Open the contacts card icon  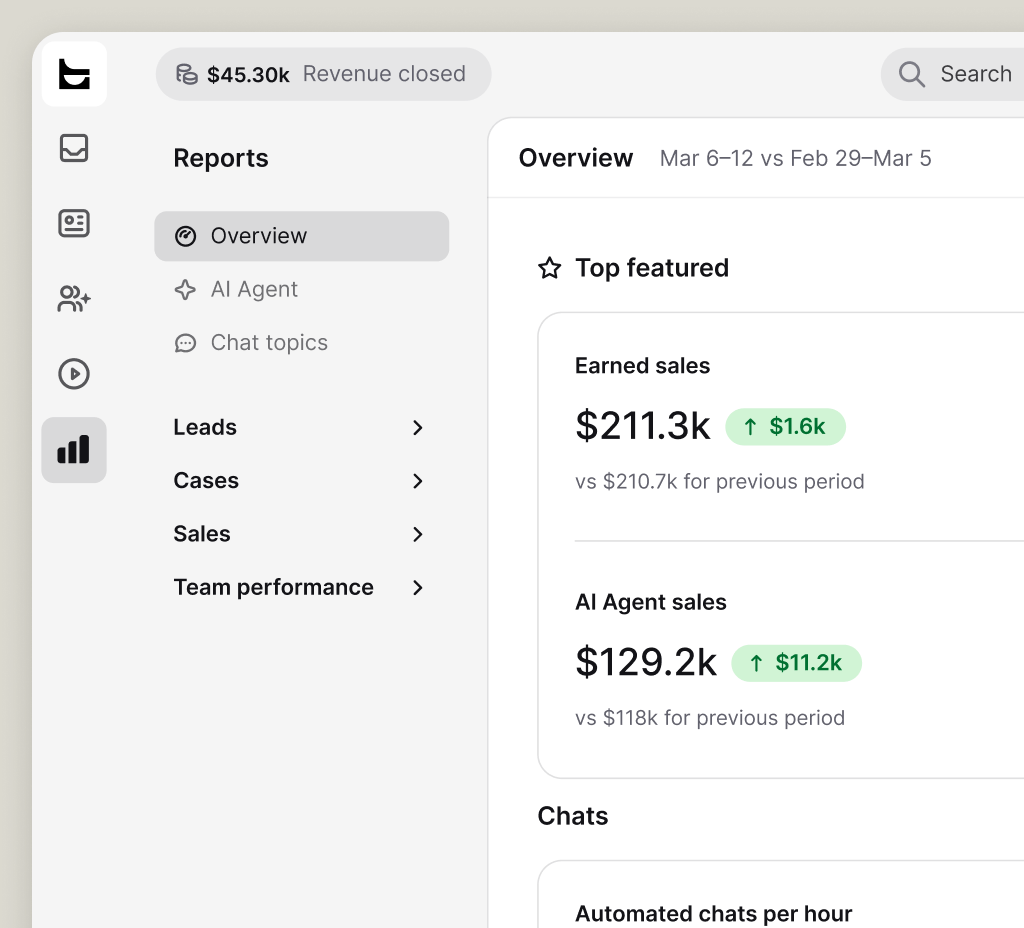[74, 223]
